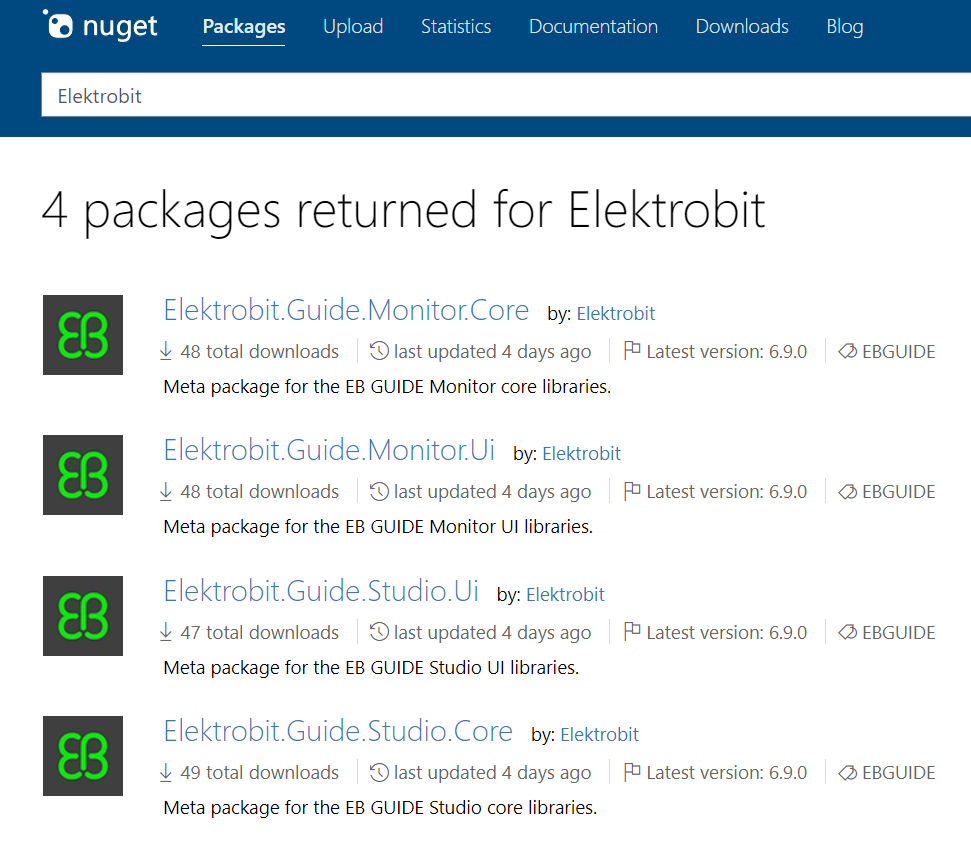Open the Documentation menu item

[593, 27]
